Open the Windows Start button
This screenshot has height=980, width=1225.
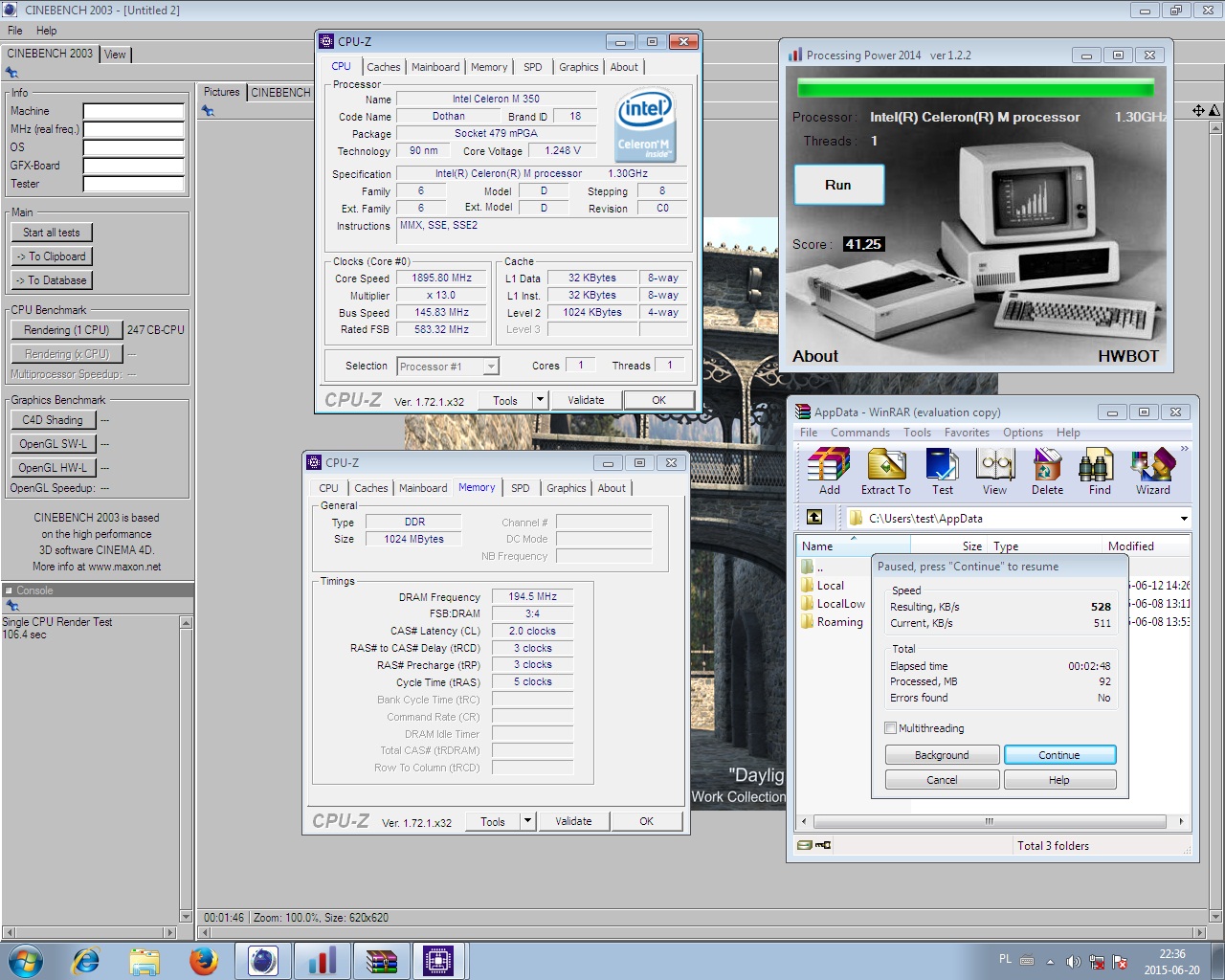pos(25,961)
